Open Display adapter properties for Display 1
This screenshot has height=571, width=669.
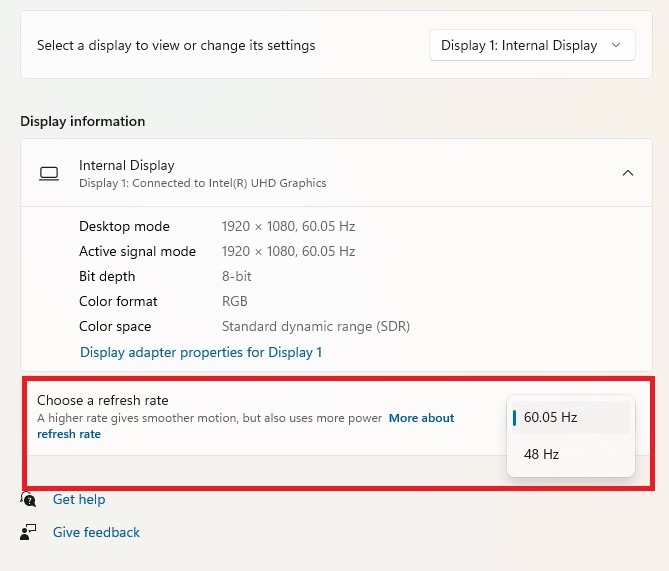pyautogui.click(x=201, y=352)
